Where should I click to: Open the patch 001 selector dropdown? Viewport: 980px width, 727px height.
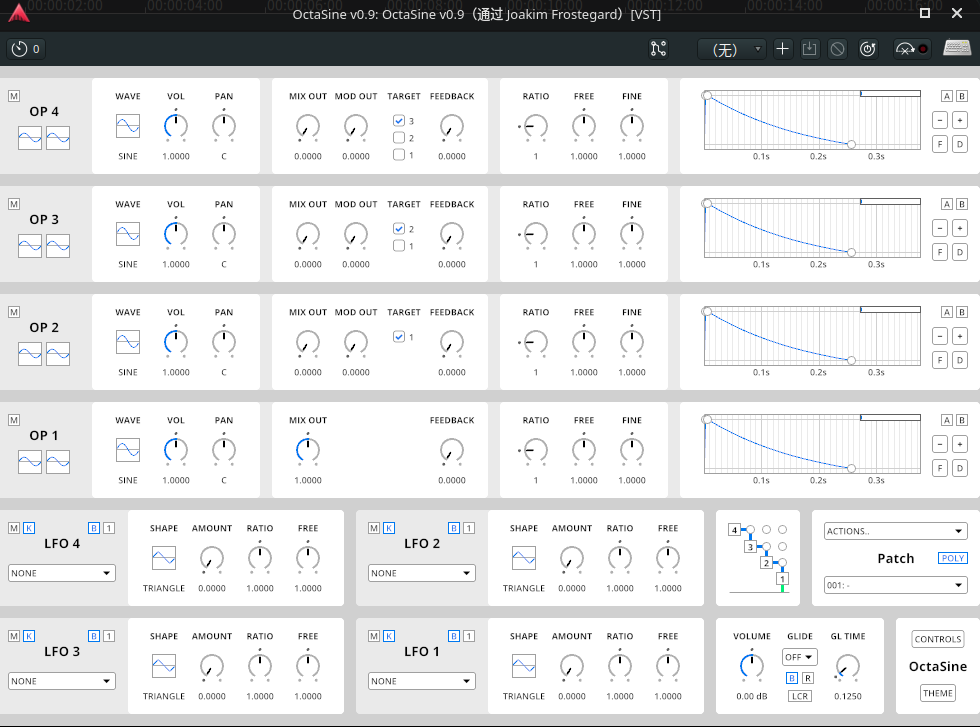point(896,585)
